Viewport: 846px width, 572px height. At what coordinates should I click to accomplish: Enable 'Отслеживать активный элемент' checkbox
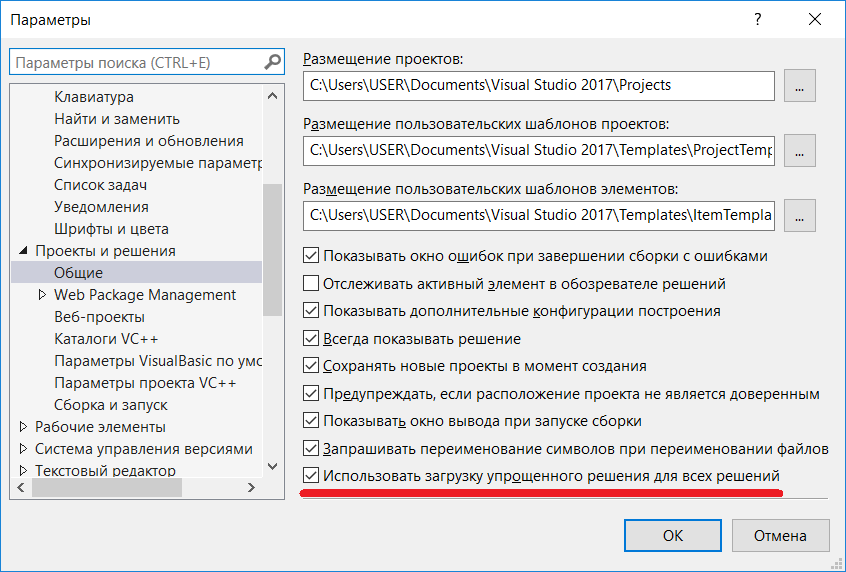point(311,284)
